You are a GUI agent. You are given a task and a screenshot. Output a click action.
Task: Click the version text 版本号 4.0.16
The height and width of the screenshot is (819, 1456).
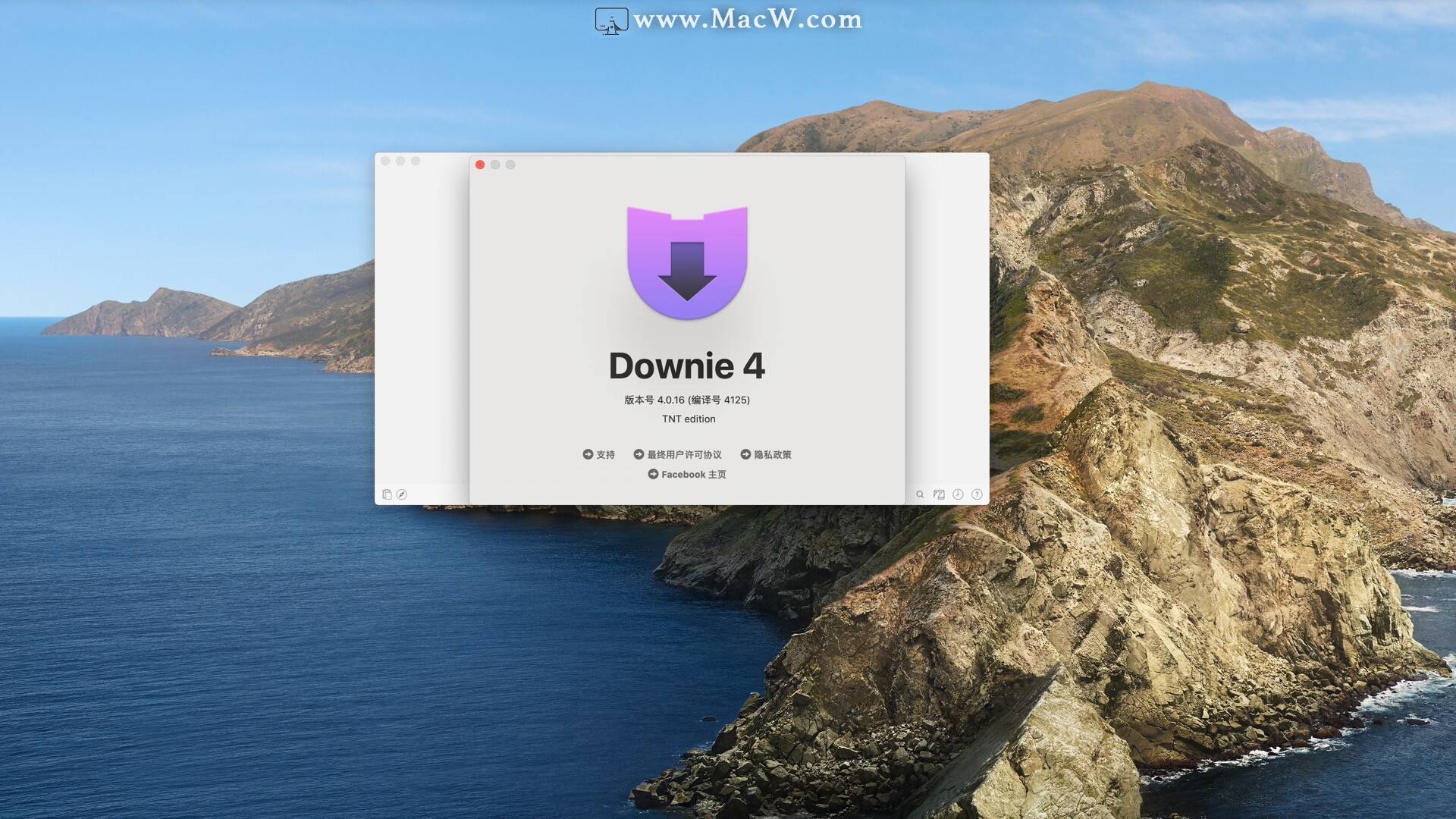click(654, 400)
